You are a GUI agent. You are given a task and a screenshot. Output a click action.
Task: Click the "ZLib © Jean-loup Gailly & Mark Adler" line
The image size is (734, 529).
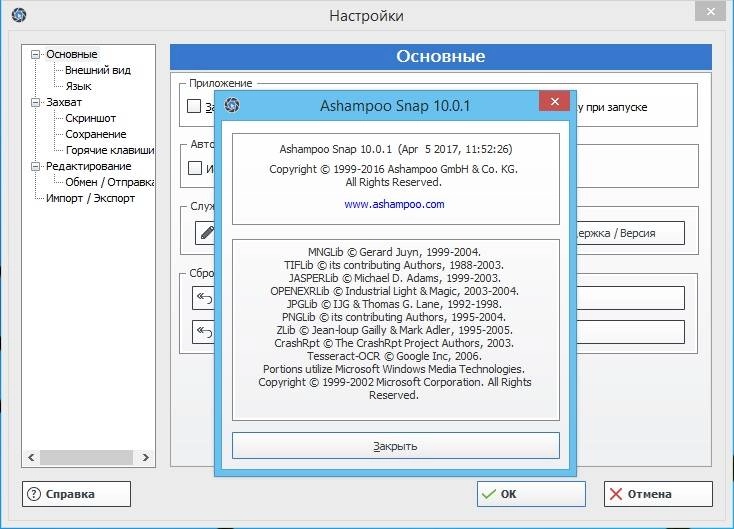click(394, 330)
